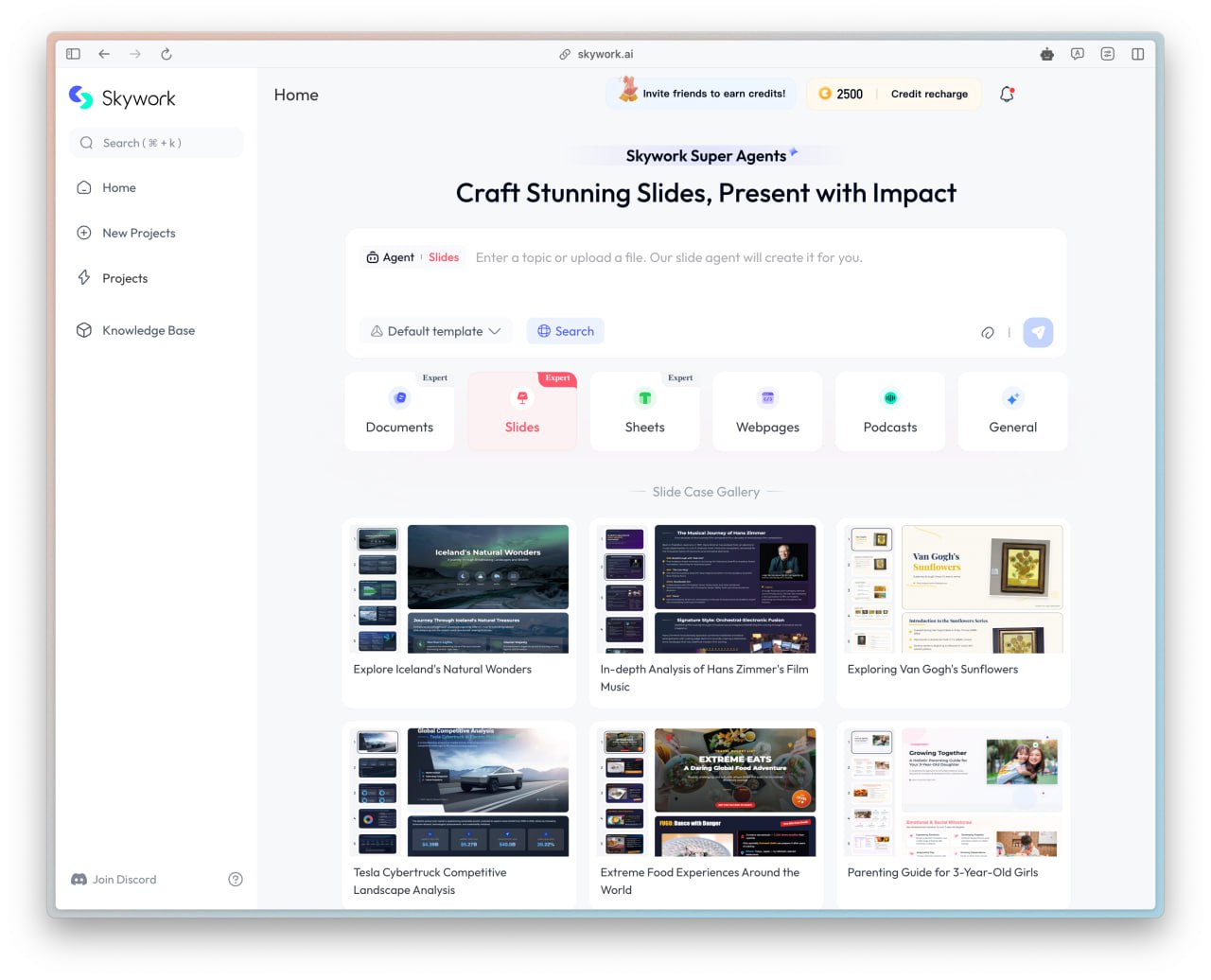The width and height of the screenshot is (1211, 980).
Task: Toggle the Search web option
Action: point(566,331)
